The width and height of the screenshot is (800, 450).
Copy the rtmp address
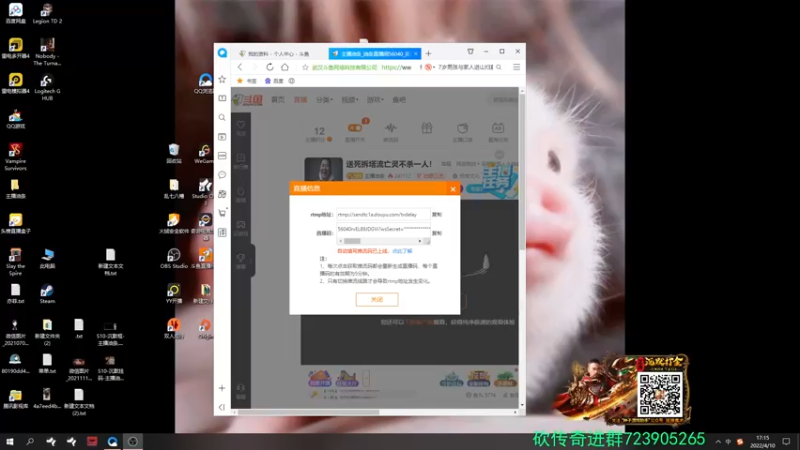tap(437, 215)
